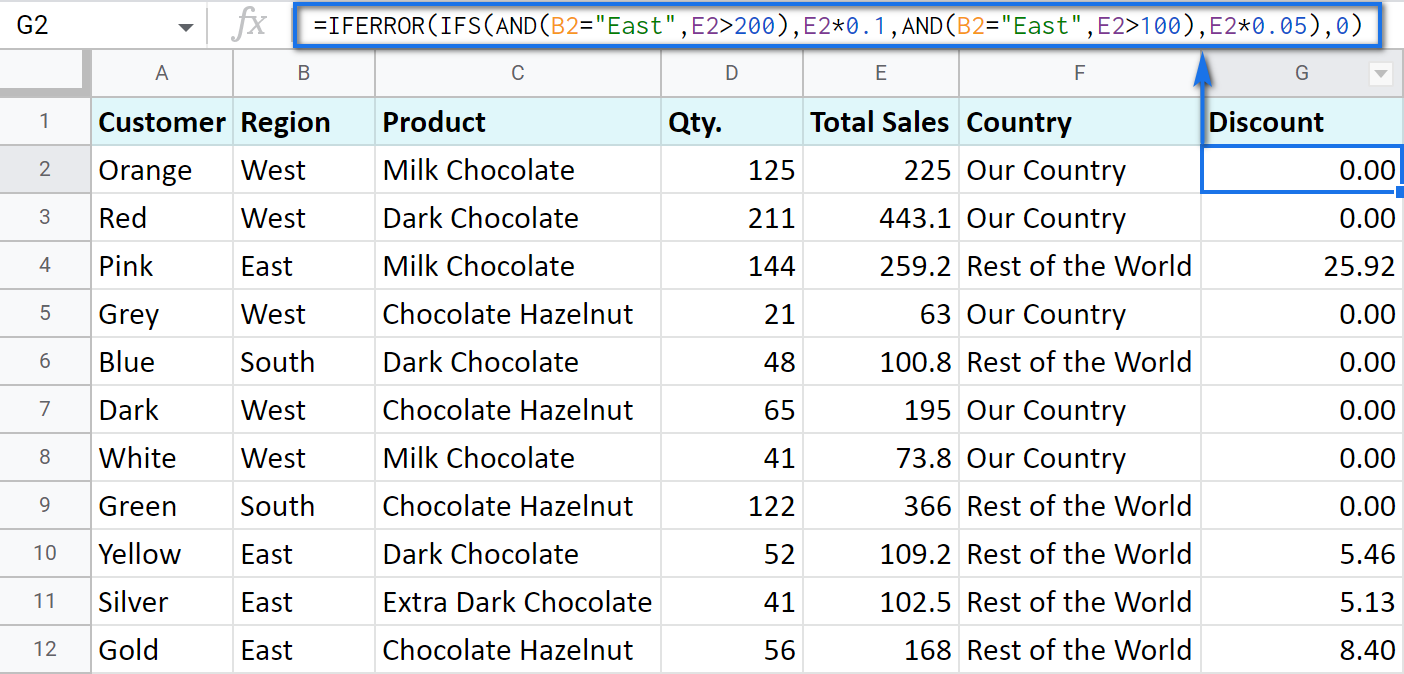Click the Name Box dropdown arrow
This screenshot has height=674, width=1404.
pos(185,25)
